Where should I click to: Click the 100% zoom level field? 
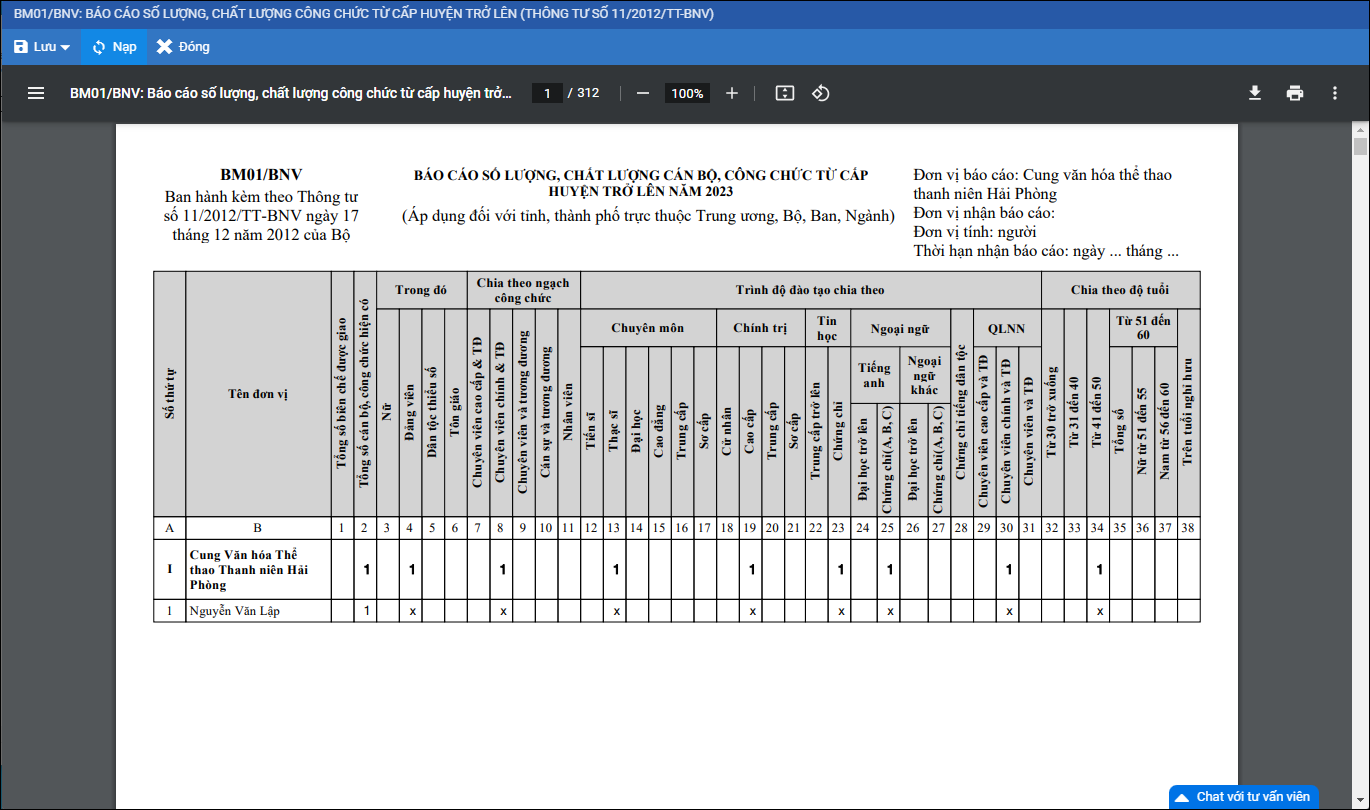(x=687, y=93)
